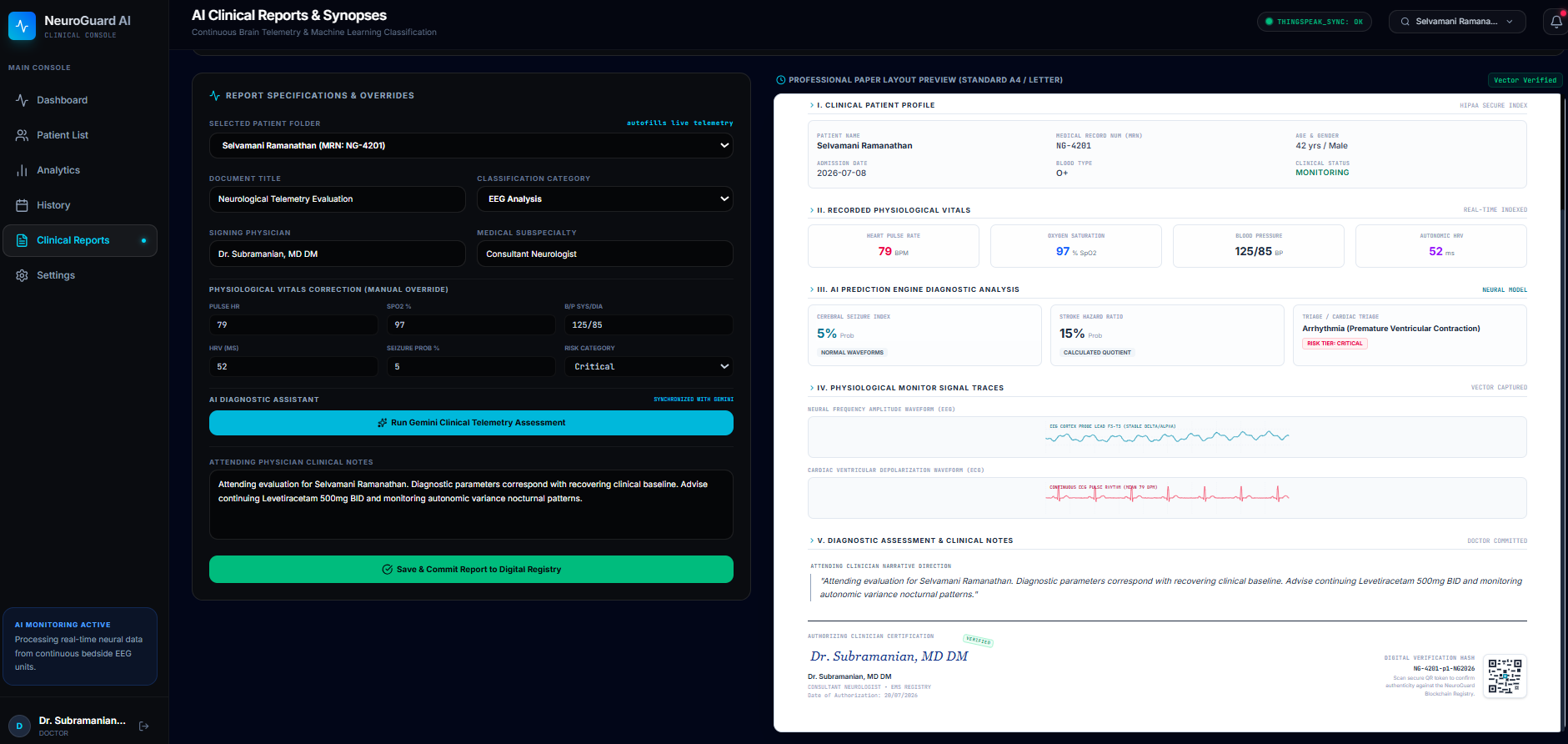Go to Patient List
Viewport: 1568px width, 744px height.
click(x=80, y=135)
